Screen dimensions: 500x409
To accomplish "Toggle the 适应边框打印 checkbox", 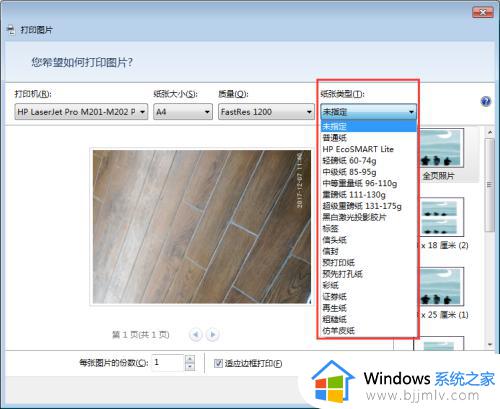I will [x=218, y=363].
